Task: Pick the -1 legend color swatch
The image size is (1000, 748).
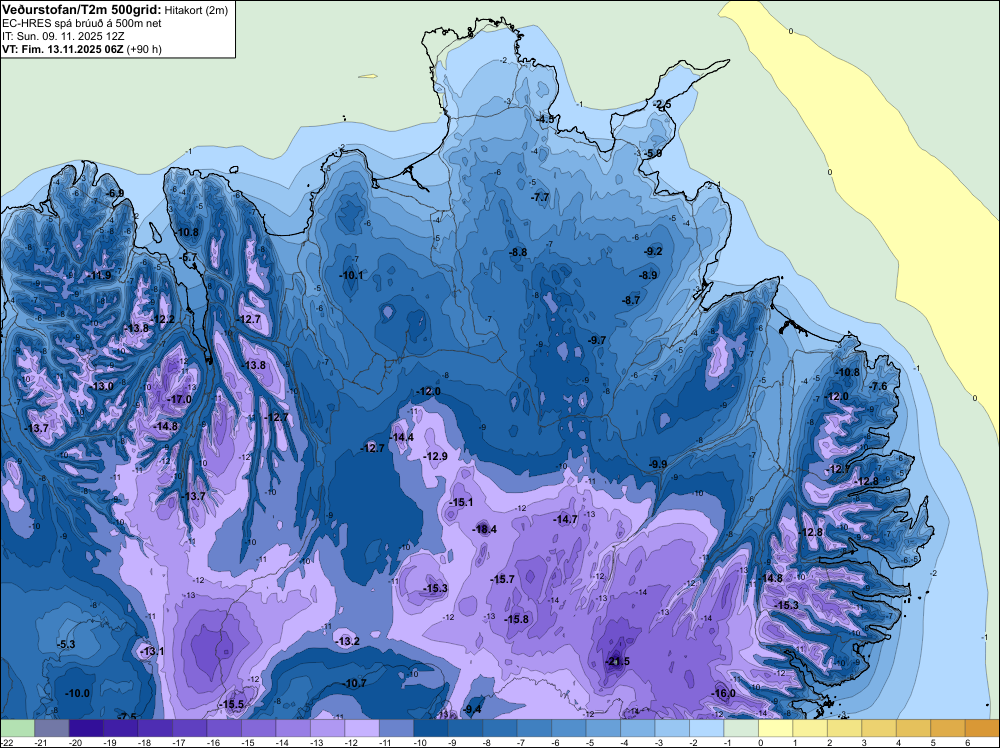Action: [x=741, y=728]
